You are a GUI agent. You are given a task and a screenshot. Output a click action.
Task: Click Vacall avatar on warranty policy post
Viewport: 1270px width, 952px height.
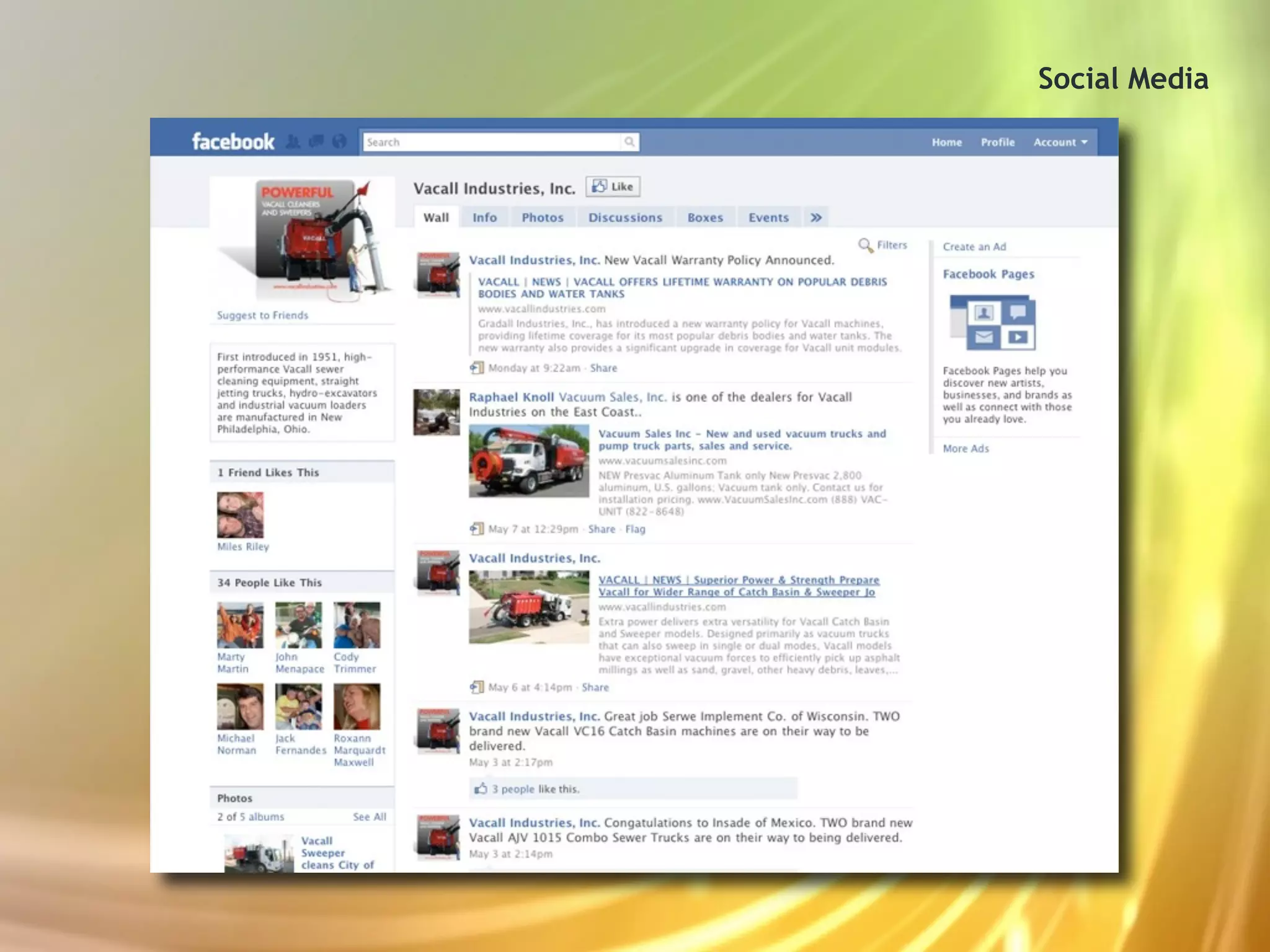[438, 275]
